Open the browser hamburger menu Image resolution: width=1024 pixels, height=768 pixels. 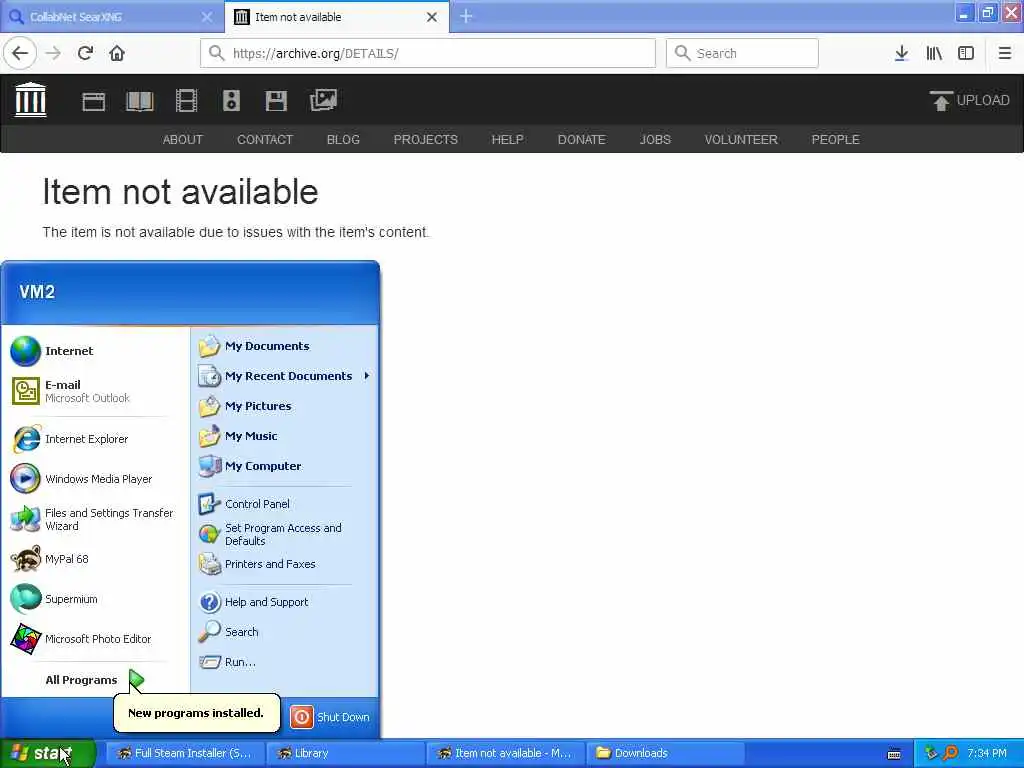1004,53
